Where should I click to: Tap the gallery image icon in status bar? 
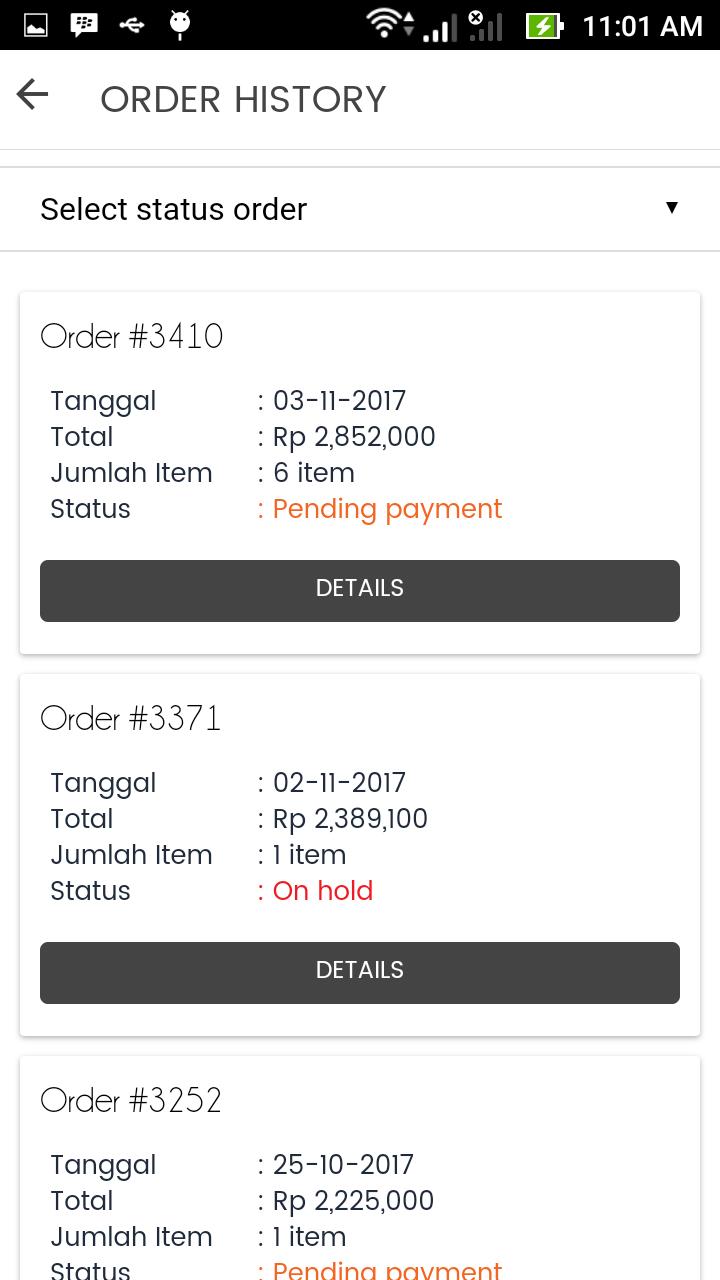pos(36,25)
